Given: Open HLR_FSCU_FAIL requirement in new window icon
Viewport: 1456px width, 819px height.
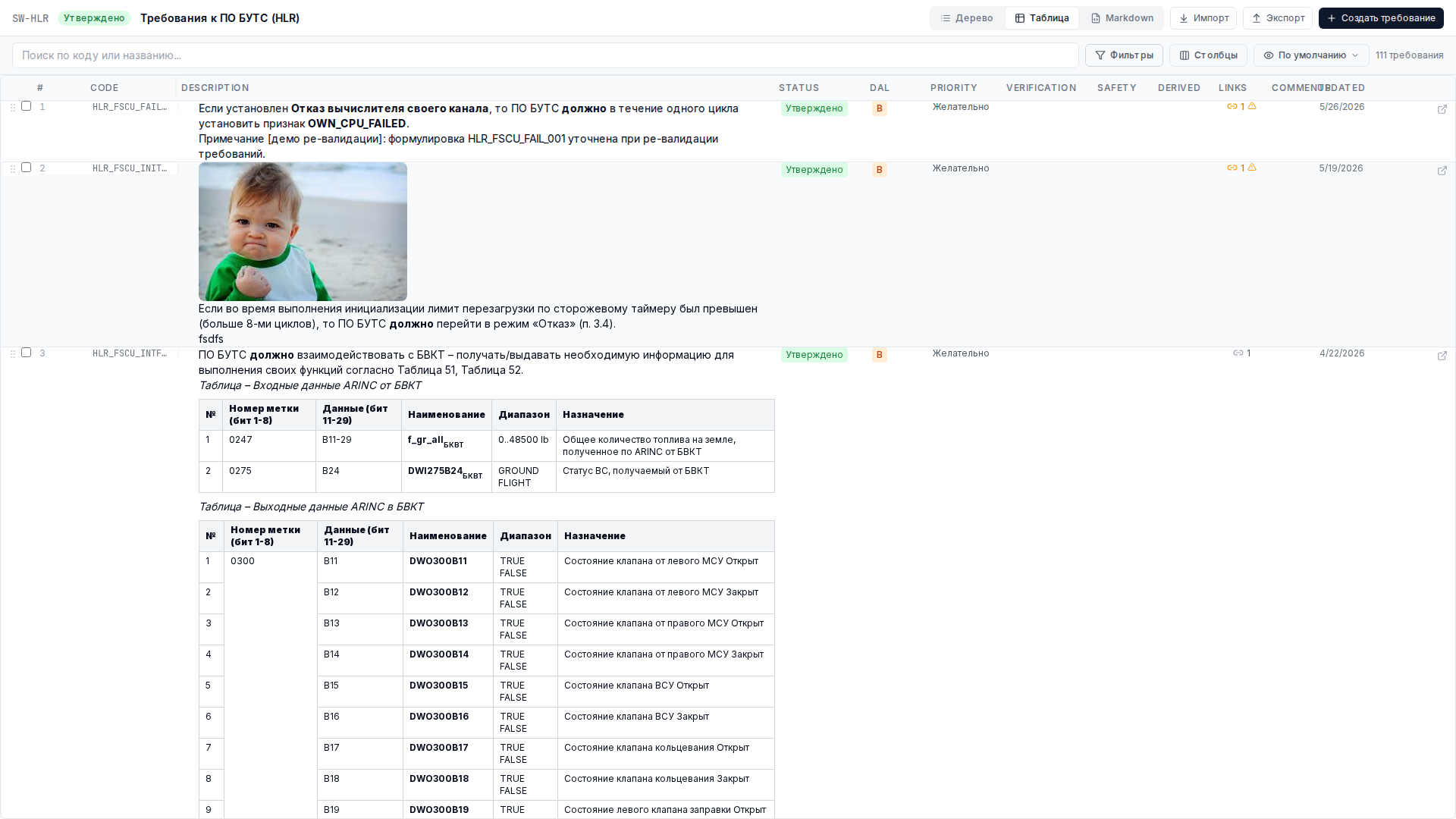Looking at the screenshot, I should [1442, 109].
